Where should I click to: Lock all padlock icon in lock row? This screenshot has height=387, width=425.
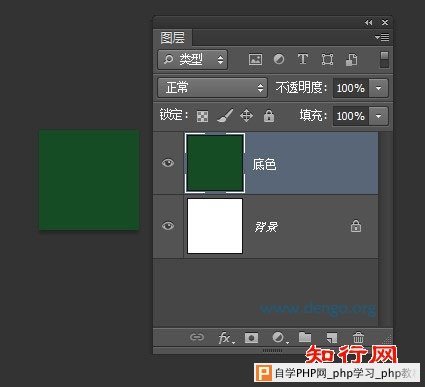coord(269,116)
